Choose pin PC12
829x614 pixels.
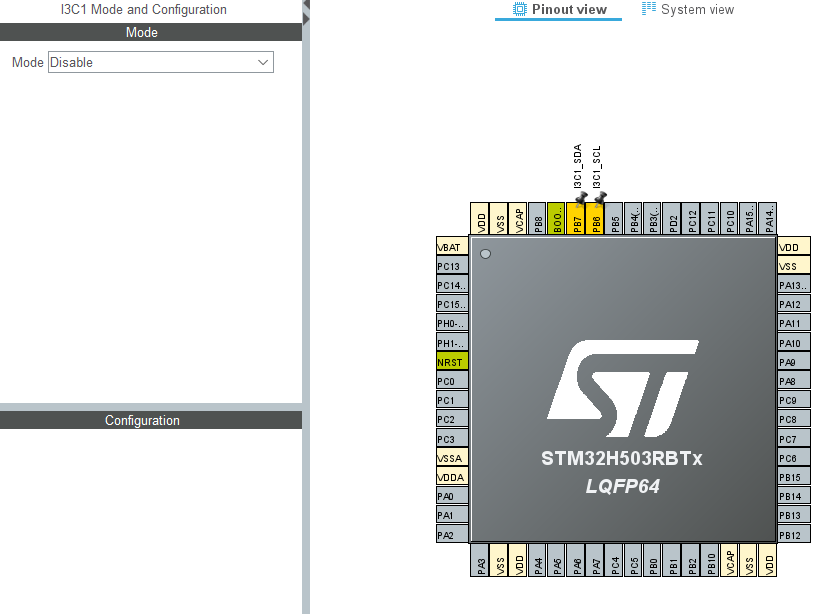pyautogui.click(x=692, y=218)
